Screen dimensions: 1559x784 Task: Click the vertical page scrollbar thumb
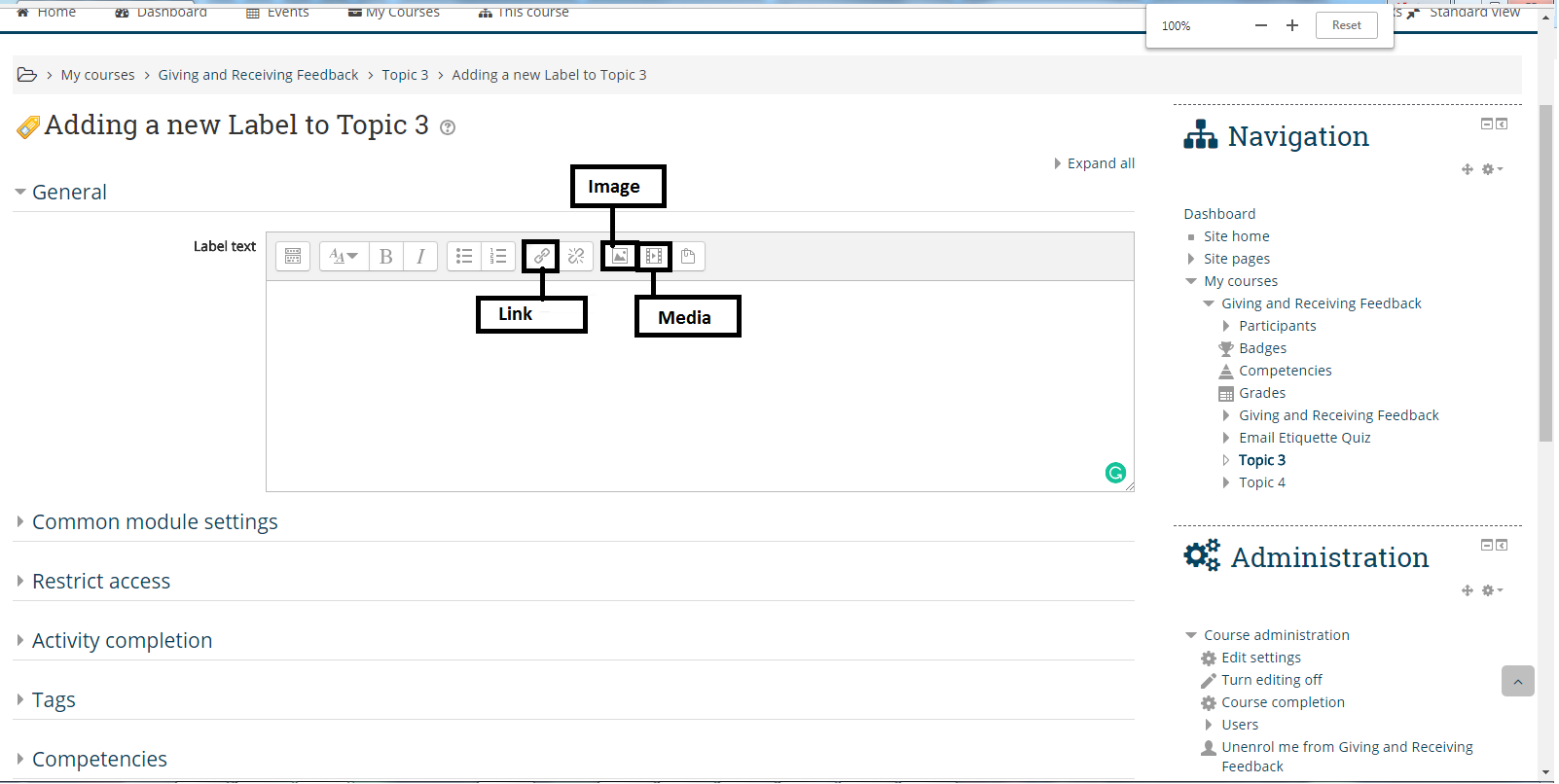(x=1545, y=272)
